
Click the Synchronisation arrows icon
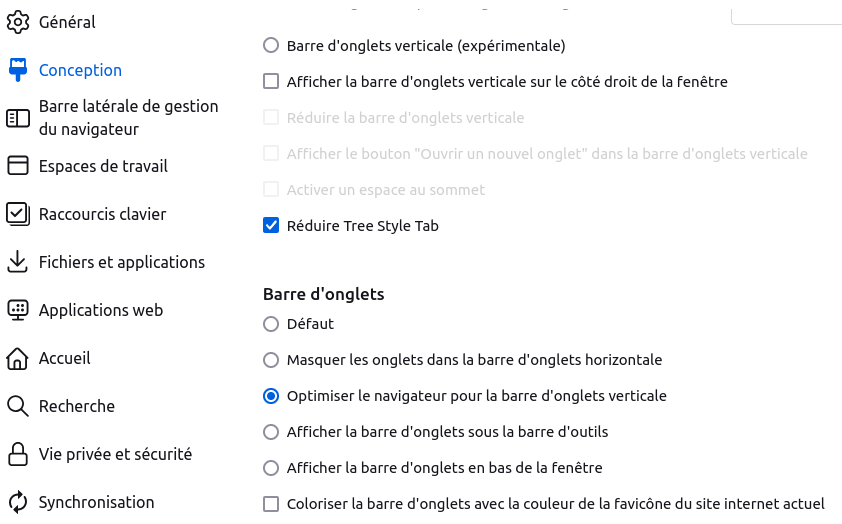(18, 502)
